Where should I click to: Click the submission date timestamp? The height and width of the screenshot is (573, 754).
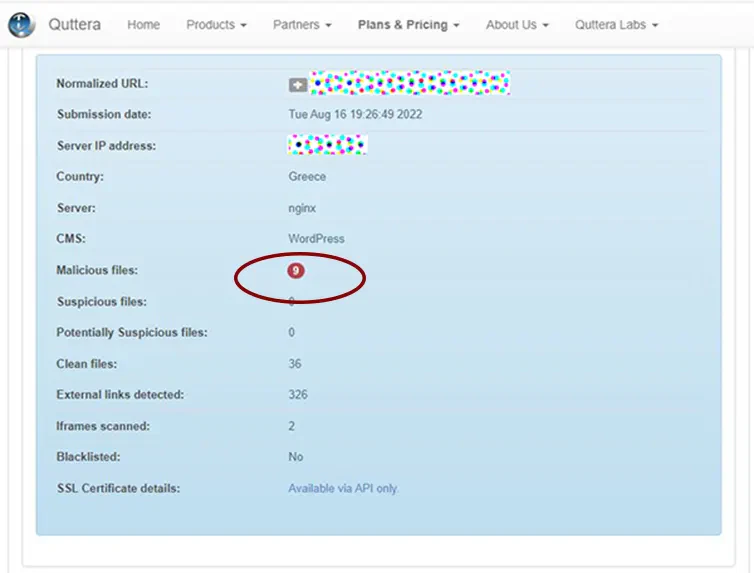(x=355, y=114)
